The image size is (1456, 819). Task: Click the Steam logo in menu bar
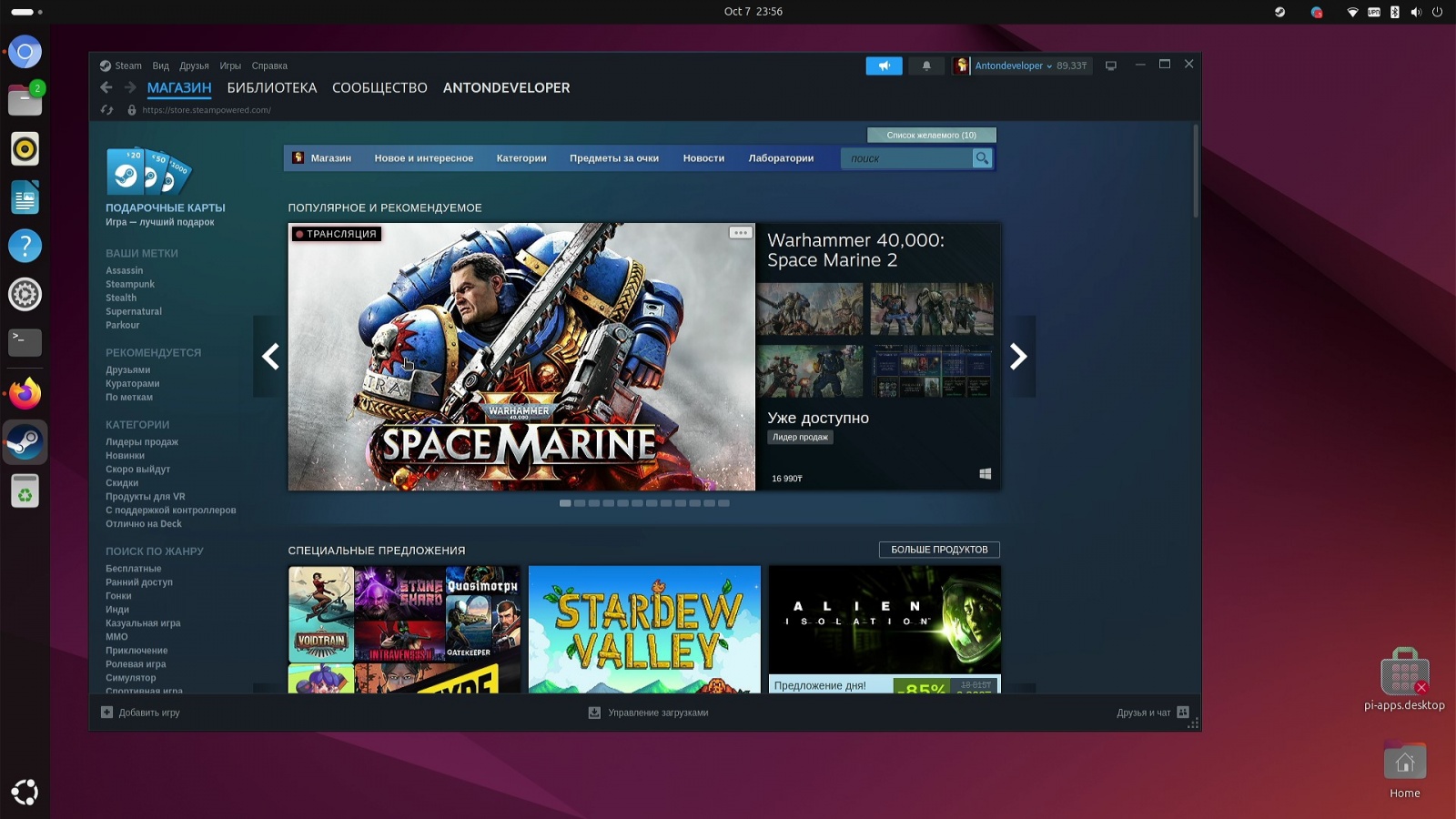click(x=106, y=66)
